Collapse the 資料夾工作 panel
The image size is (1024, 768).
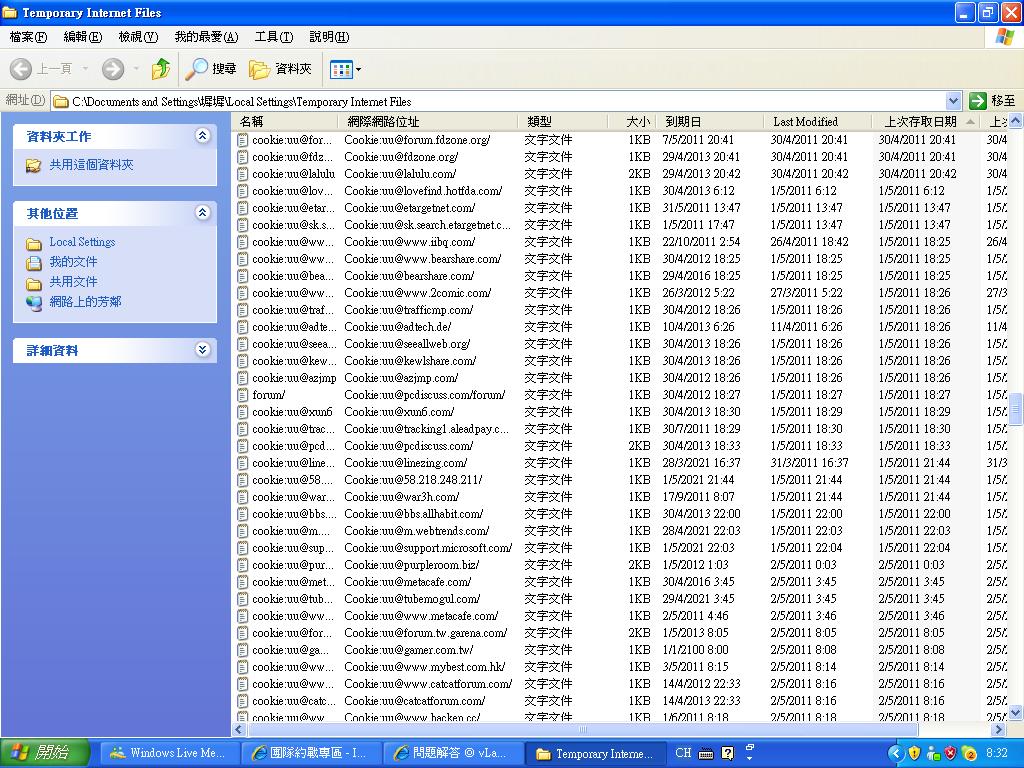click(203, 136)
